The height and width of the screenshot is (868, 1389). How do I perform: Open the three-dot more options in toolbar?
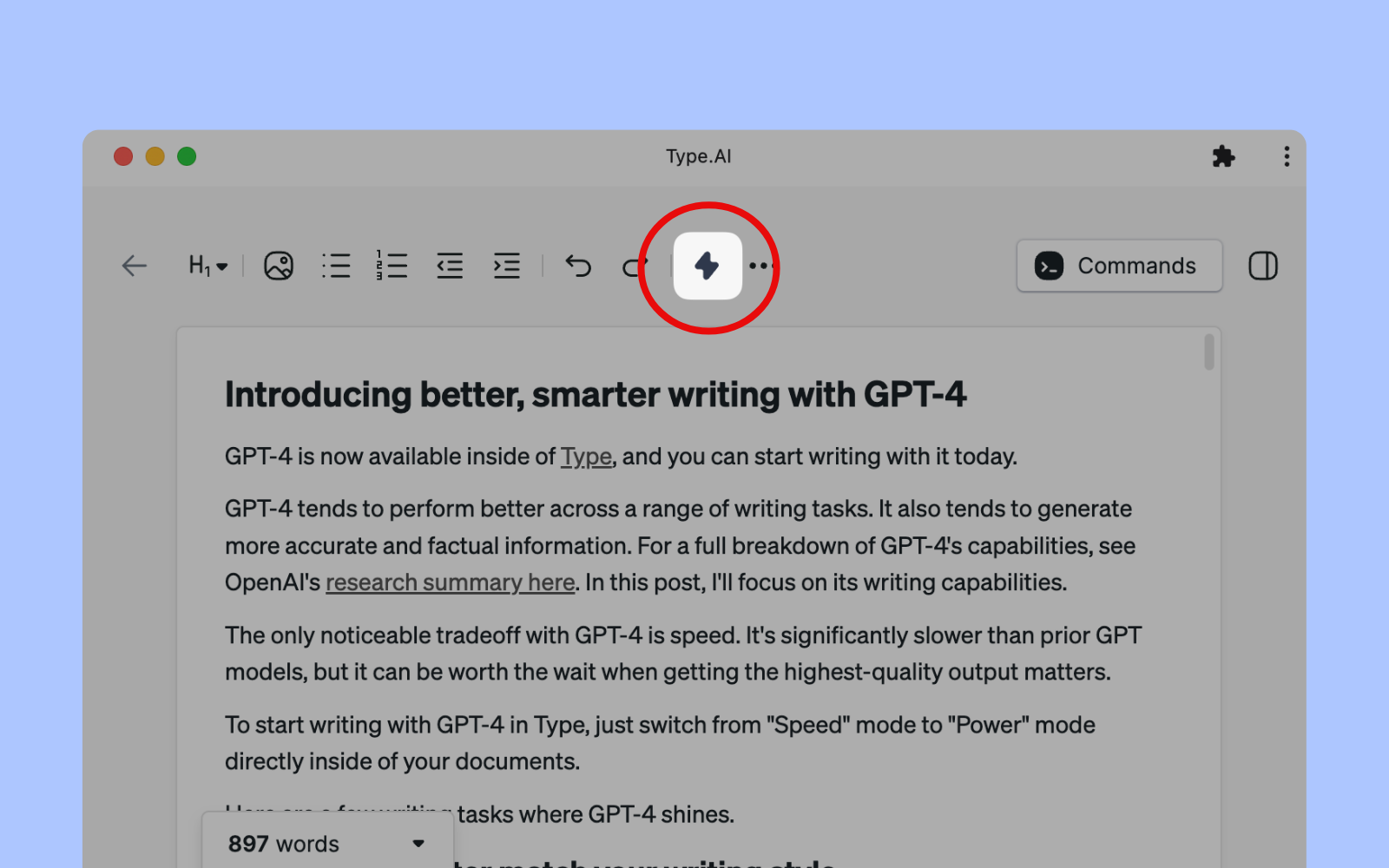[761, 266]
